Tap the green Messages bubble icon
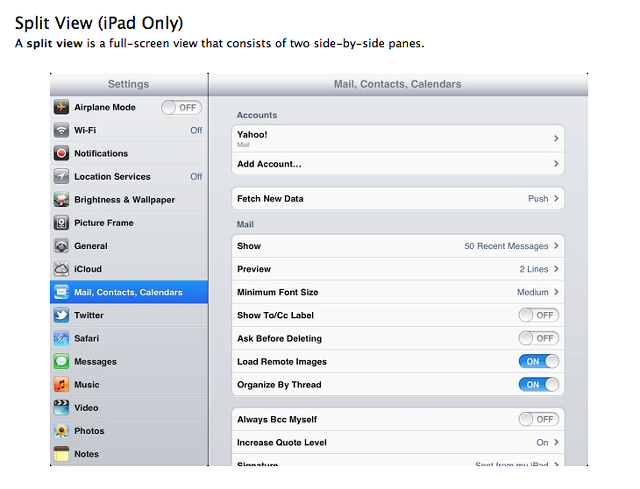Viewport: 640px width, 489px height. [x=61, y=362]
